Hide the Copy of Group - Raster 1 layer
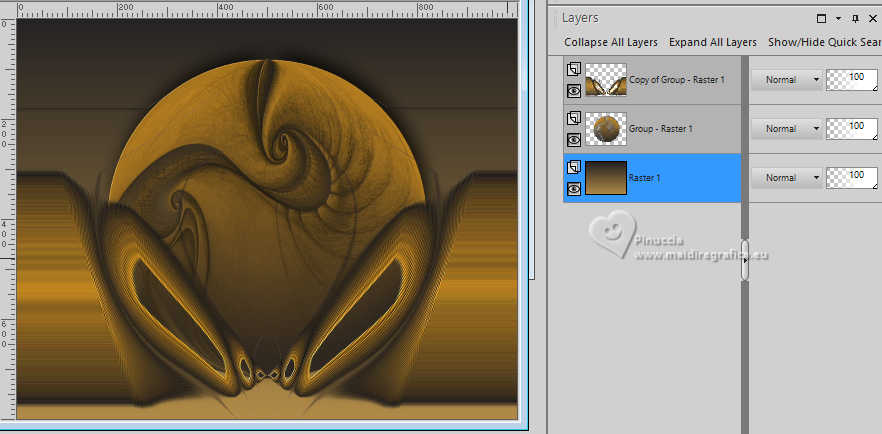Screen dimensions: 882x434 (574, 91)
